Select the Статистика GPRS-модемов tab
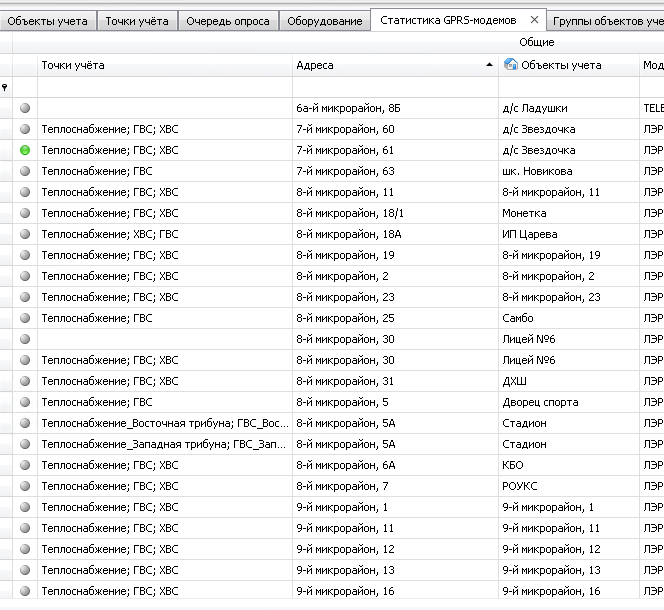The width and height of the screenshot is (664, 610). point(448,20)
